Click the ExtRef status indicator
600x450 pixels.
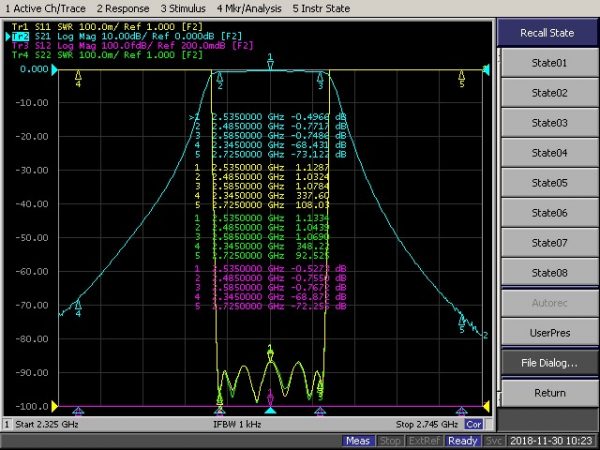click(x=425, y=440)
